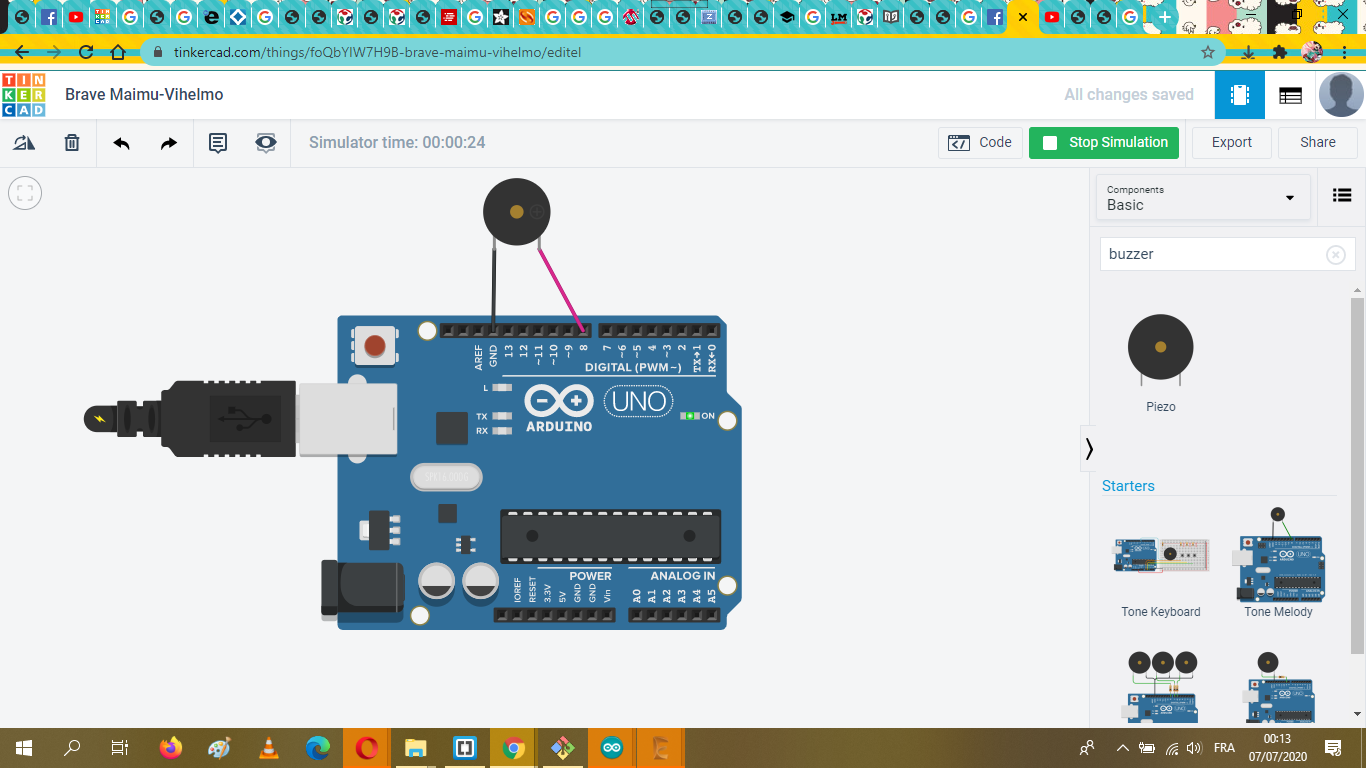Screen dimensions: 1366x768
Task: Open the Windows notification center
Action: pyautogui.click(x=1333, y=748)
